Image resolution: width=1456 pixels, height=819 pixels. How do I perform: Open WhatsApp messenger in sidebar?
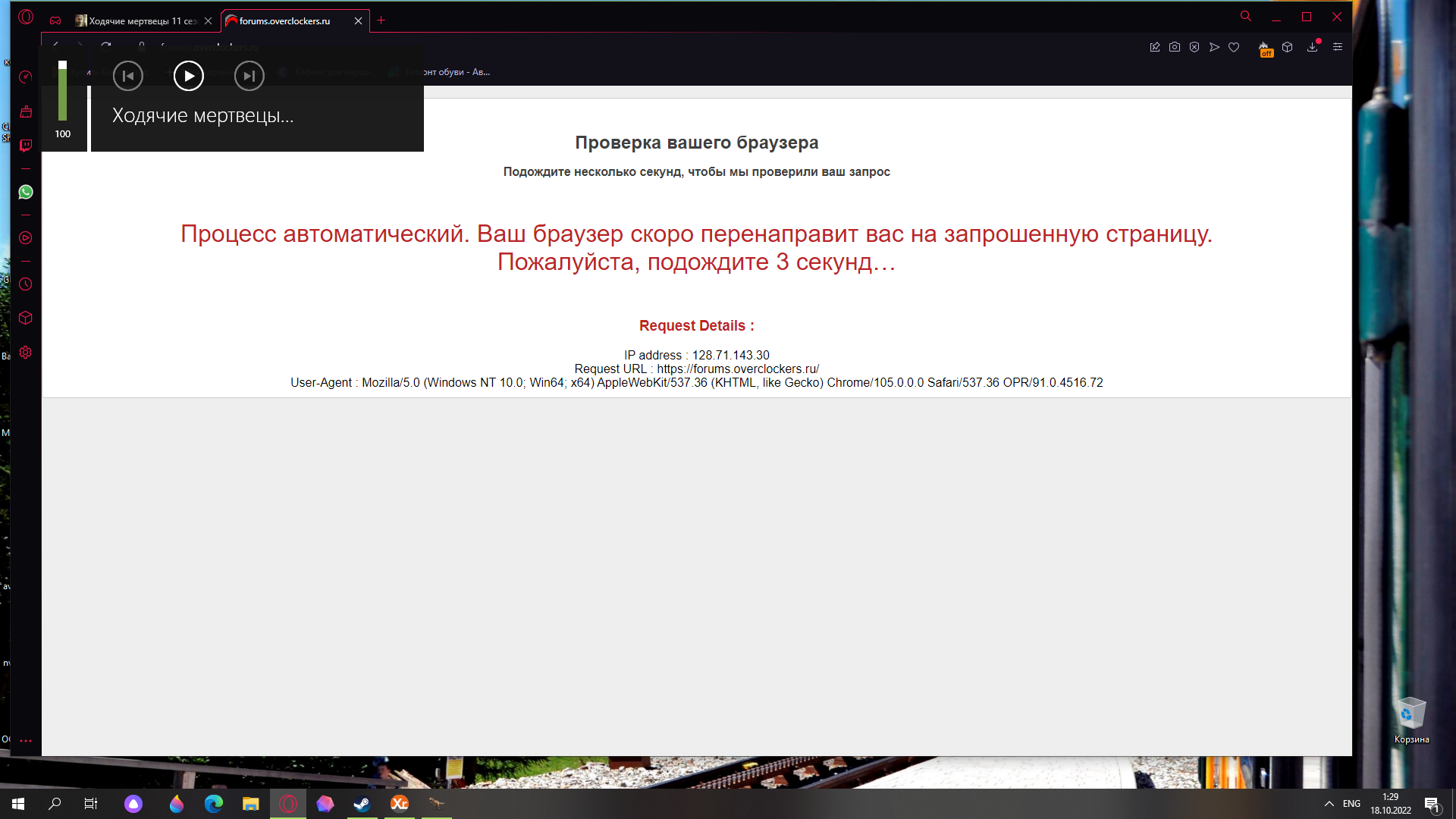click(x=26, y=192)
